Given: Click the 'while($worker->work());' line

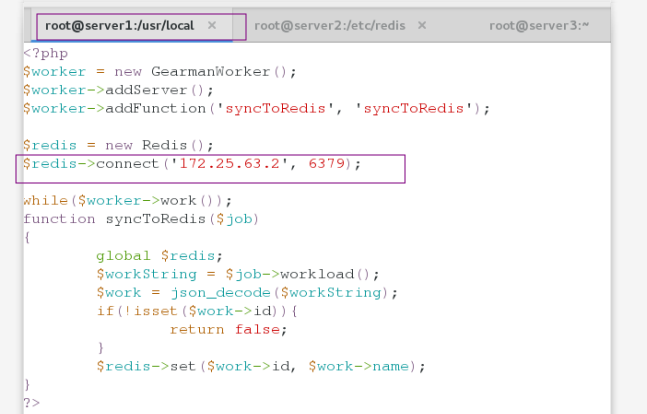Looking at the screenshot, I should point(128,201).
